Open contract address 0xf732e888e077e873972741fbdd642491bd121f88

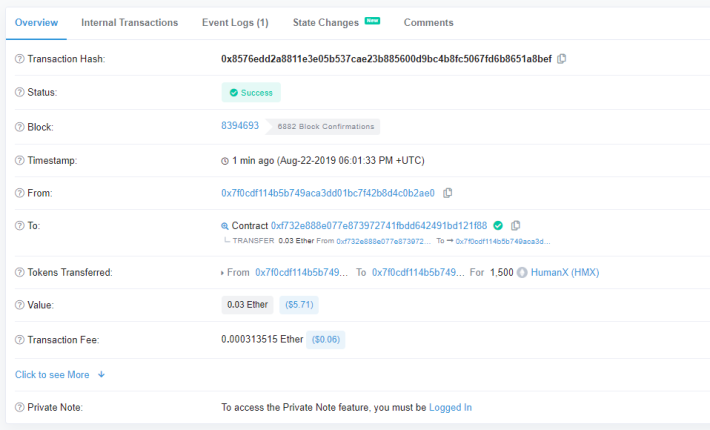(379, 225)
